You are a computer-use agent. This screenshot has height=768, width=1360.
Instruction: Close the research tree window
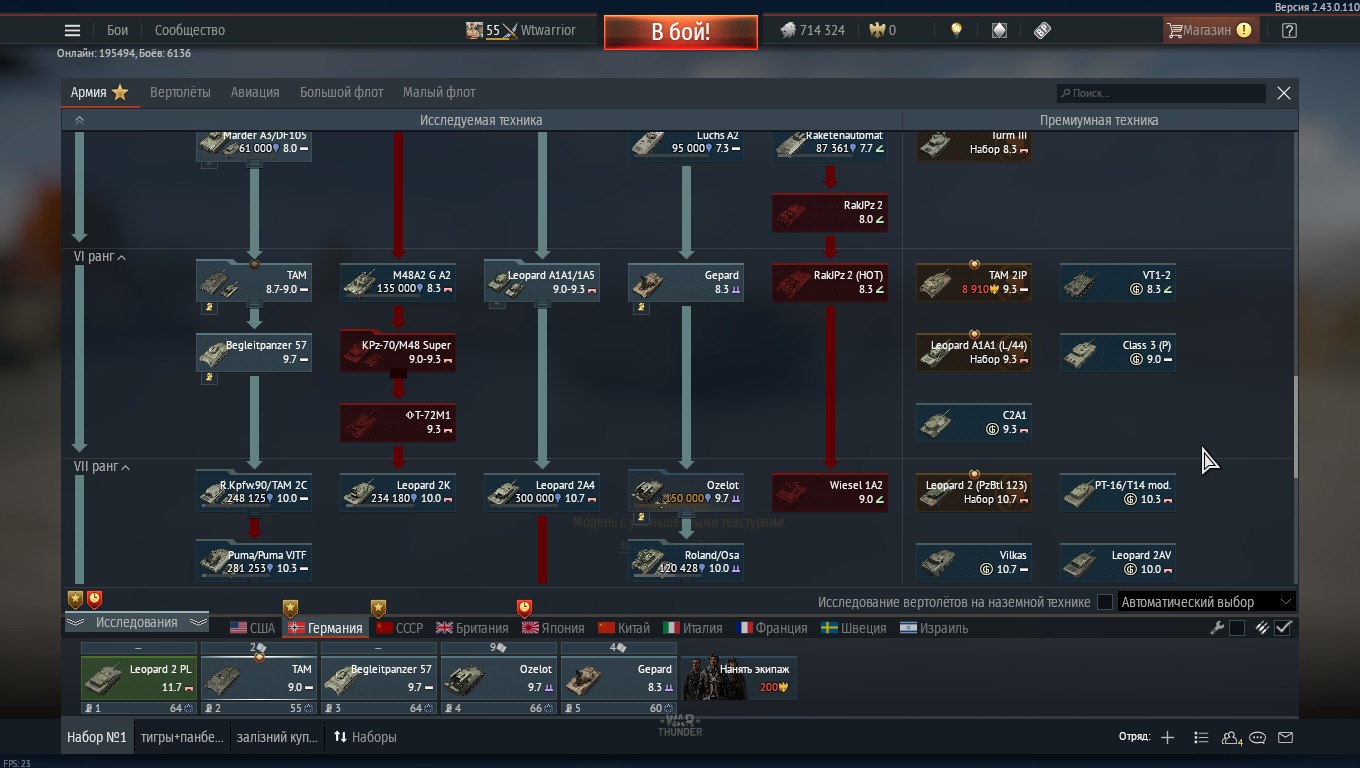[x=1284, y=93]
